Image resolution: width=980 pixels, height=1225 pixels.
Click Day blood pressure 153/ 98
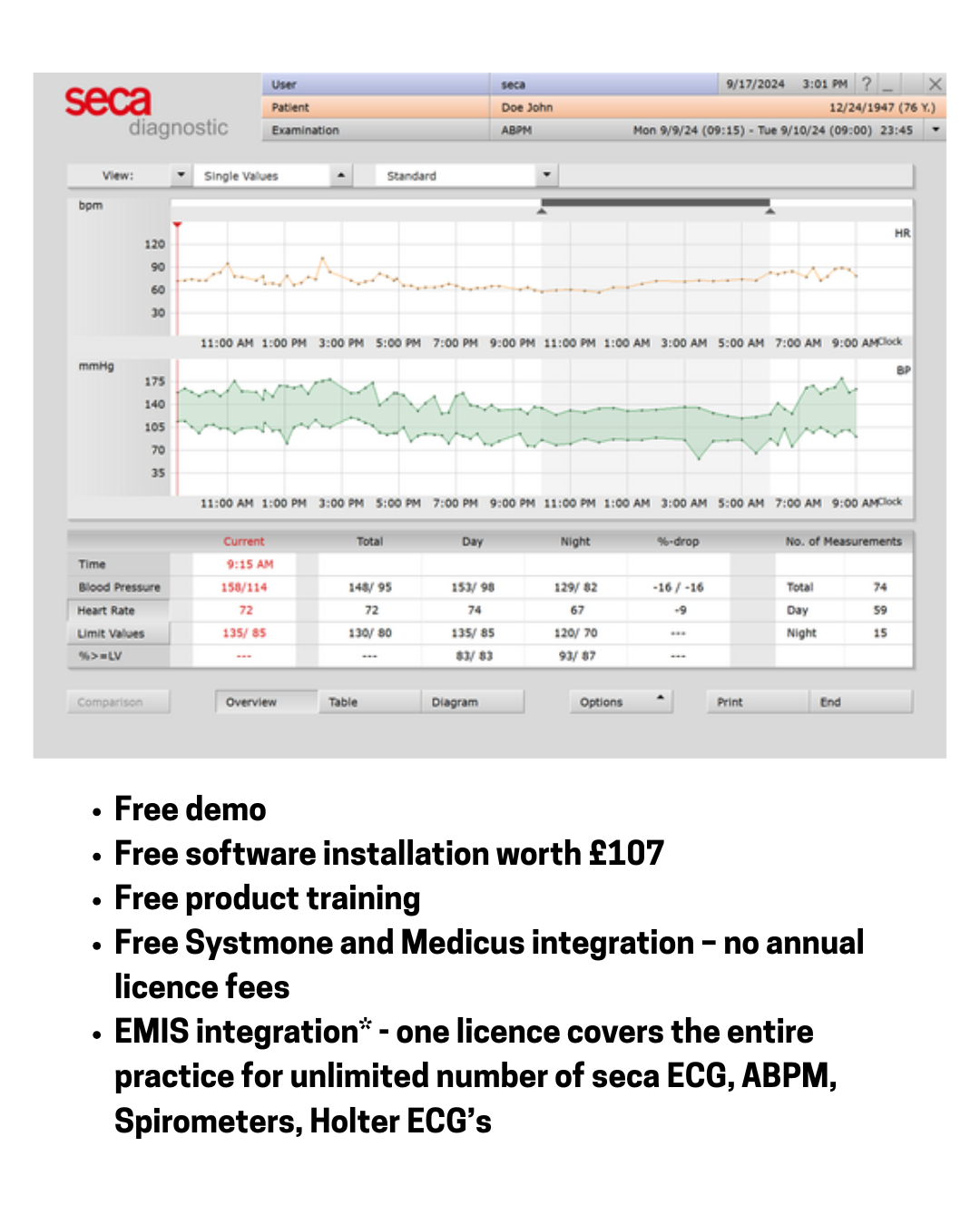click(x=473, y=587)
